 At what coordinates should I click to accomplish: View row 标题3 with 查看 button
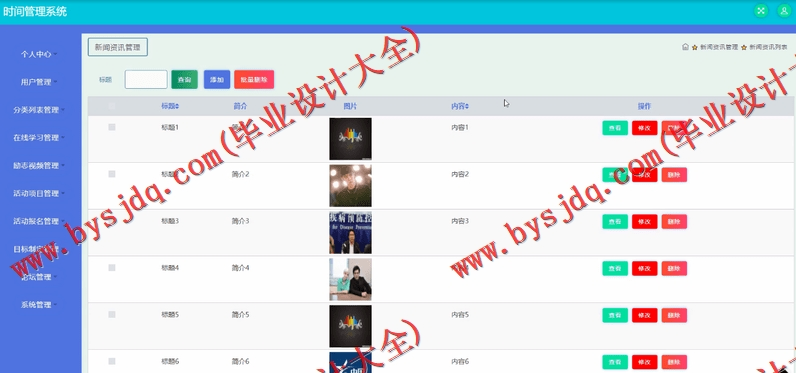615,222
